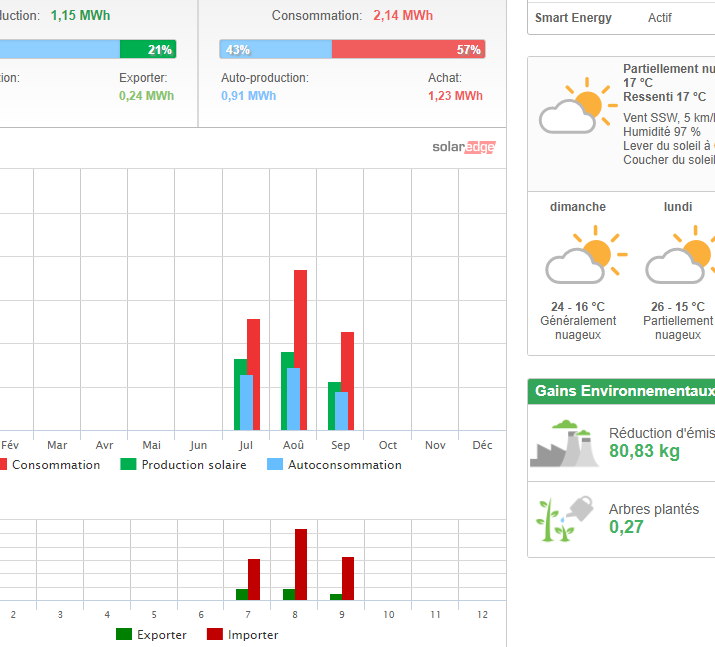Click the Oct axis label
The height and width of the screenshot is (647, 715).
(388, 445)
